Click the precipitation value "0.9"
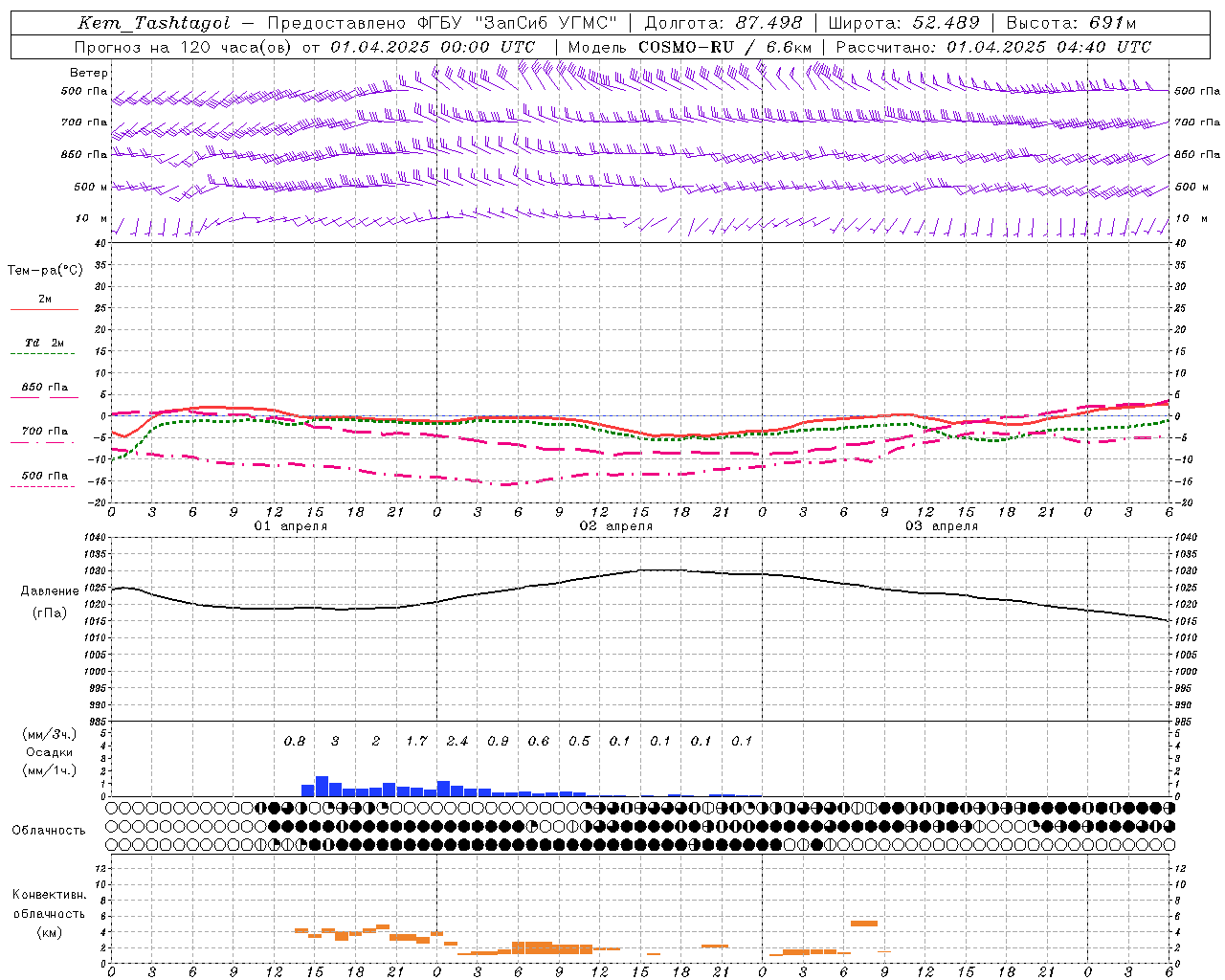 click(x=498, y=742)
